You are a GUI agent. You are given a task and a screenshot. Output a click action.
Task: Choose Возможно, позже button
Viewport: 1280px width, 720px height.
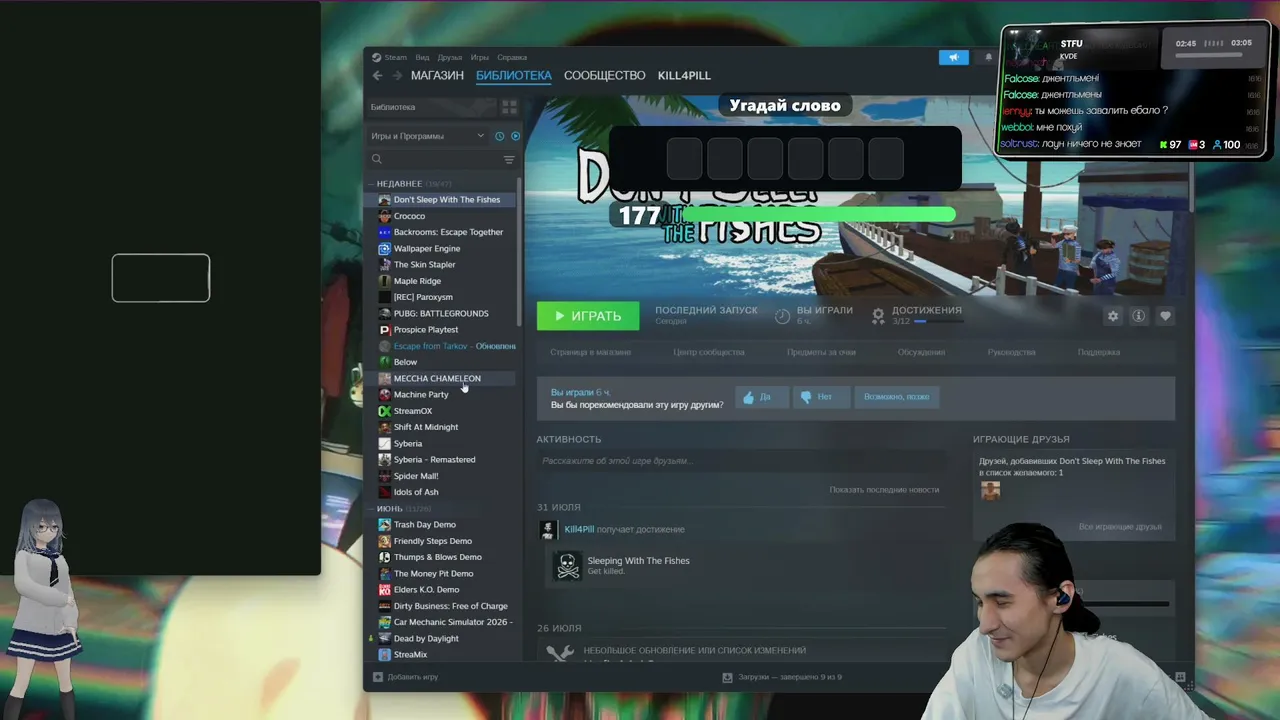[x=896, y=397]
